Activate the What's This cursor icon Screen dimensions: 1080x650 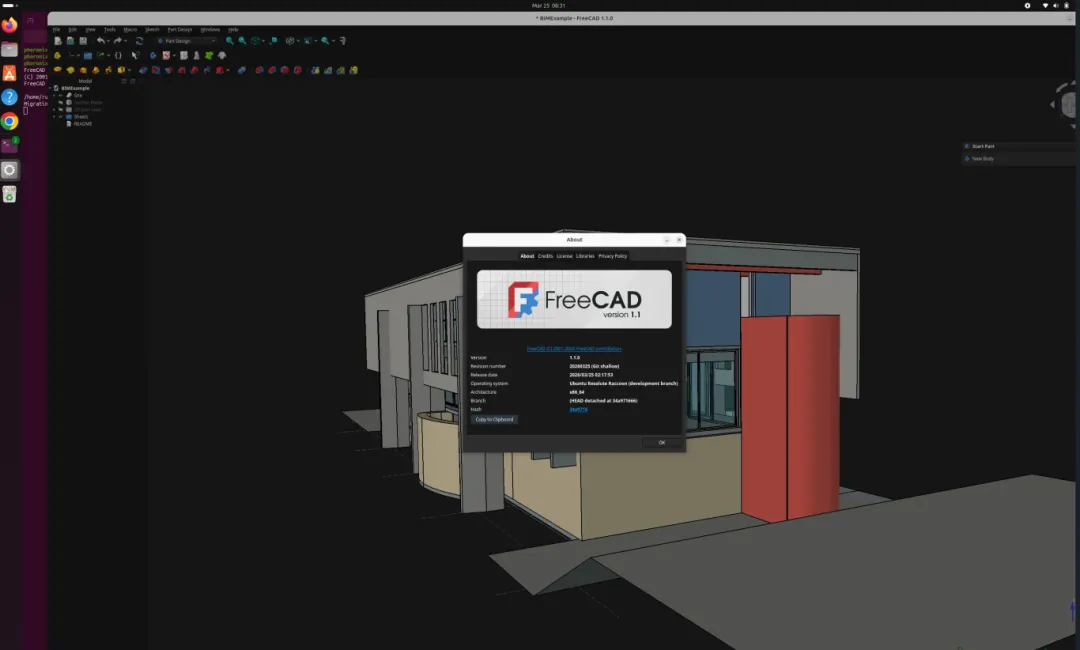(x=136, y=55)
